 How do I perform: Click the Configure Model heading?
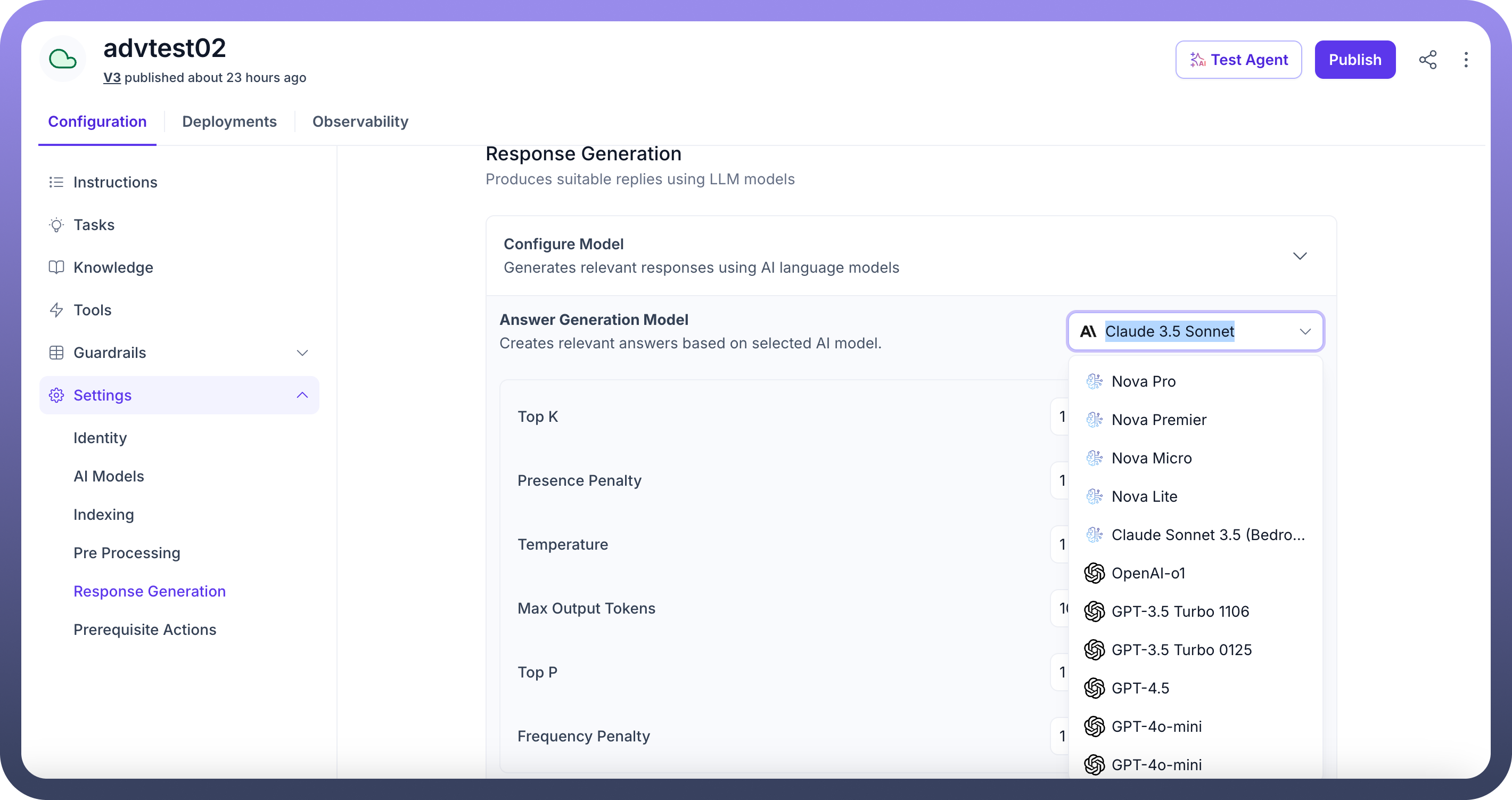point(563,244)
